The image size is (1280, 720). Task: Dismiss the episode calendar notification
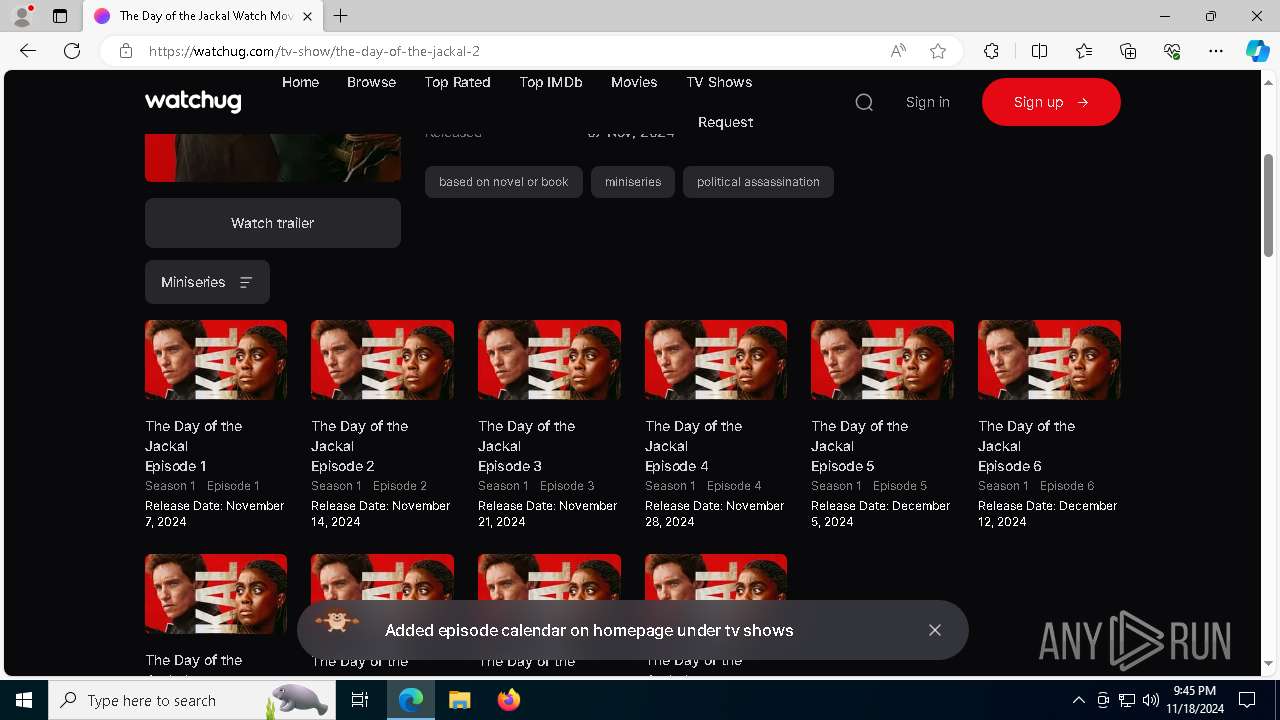click(x=935, y=630)
